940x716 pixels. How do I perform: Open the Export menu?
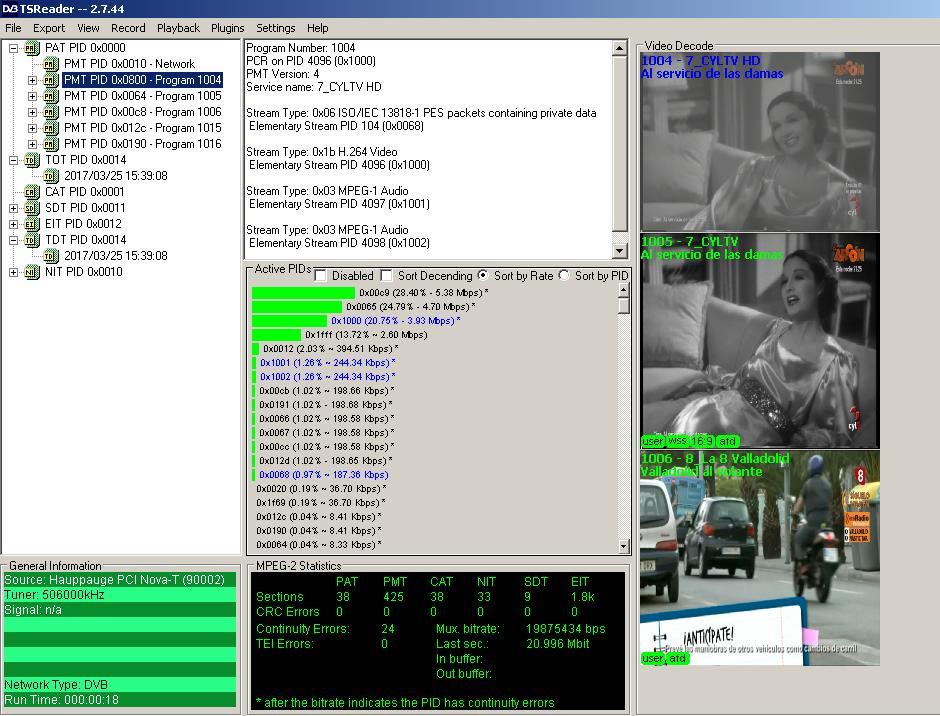(49, 28)
